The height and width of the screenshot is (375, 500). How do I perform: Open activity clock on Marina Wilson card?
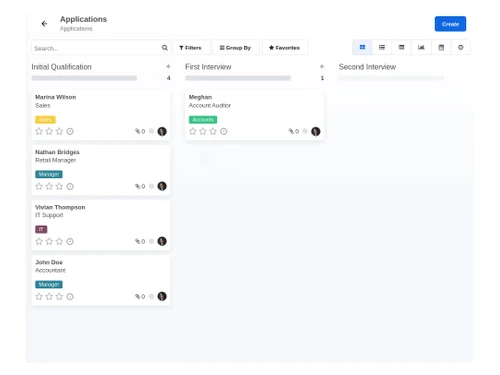coord(70,131)
